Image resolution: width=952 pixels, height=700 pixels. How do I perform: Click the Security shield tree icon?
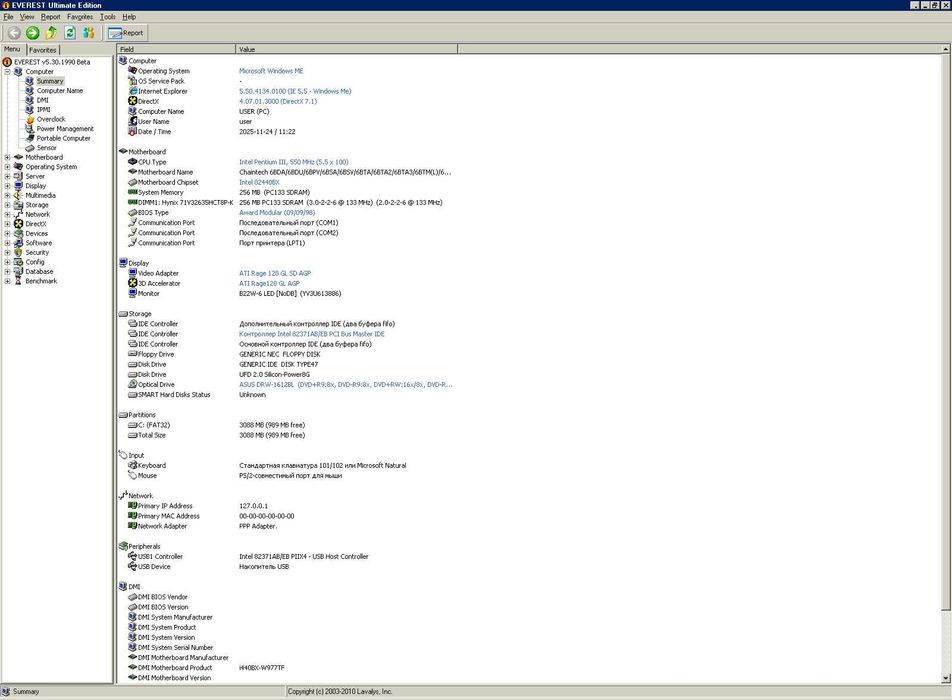[x=18, y=253]
